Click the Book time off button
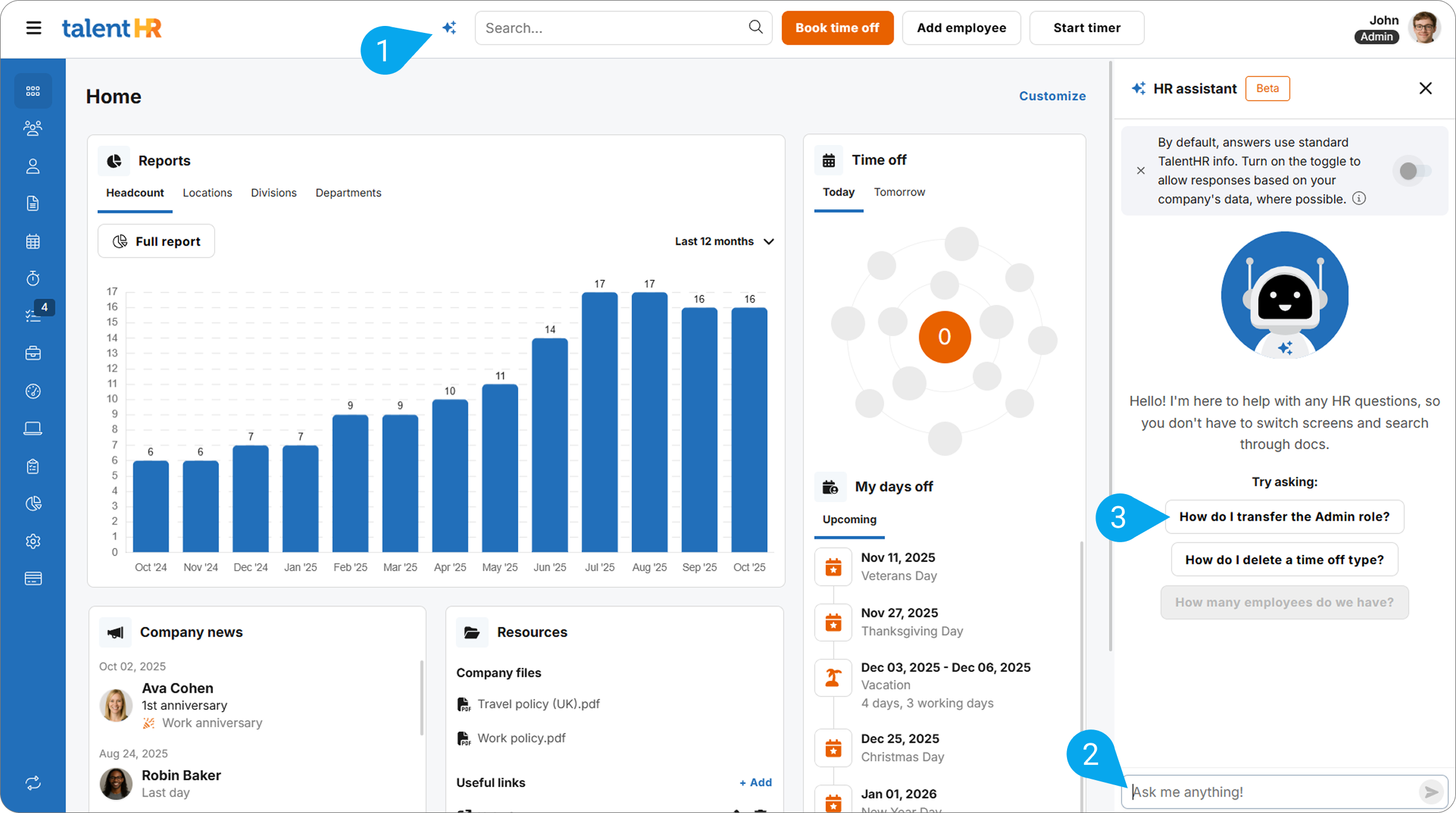 pos(837,28)
